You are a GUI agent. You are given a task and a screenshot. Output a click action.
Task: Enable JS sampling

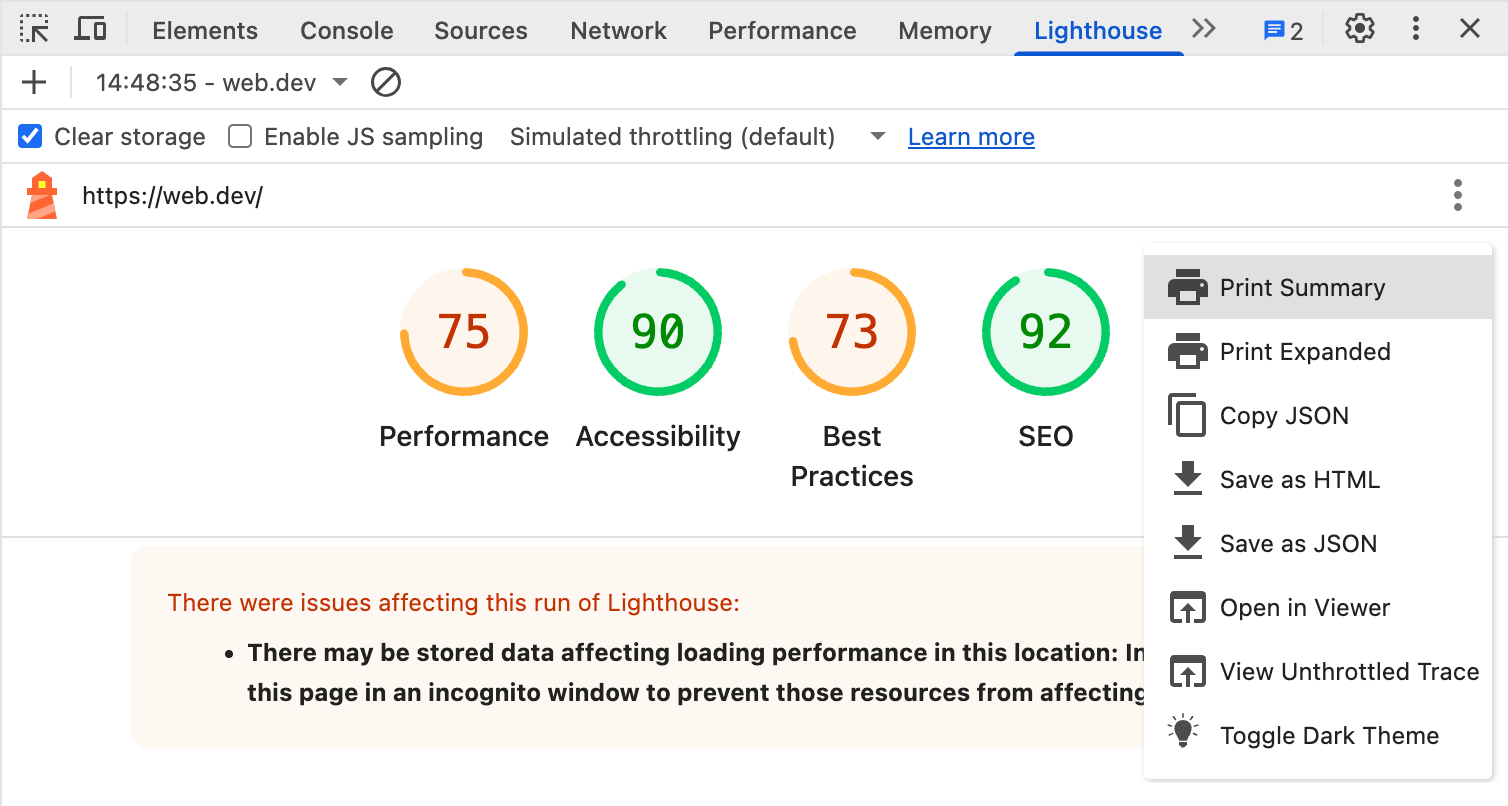(x=239, y=136)
